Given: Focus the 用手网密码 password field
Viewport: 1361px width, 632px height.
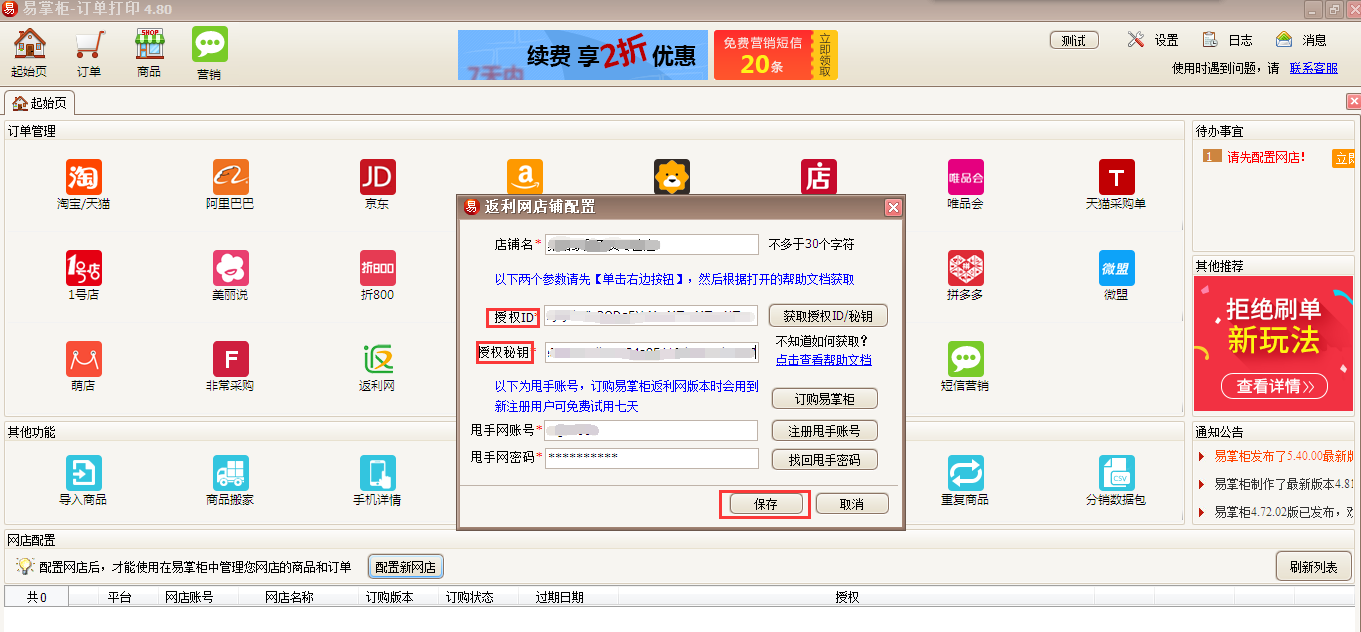Looking at the screenshot, I should 652,458.
